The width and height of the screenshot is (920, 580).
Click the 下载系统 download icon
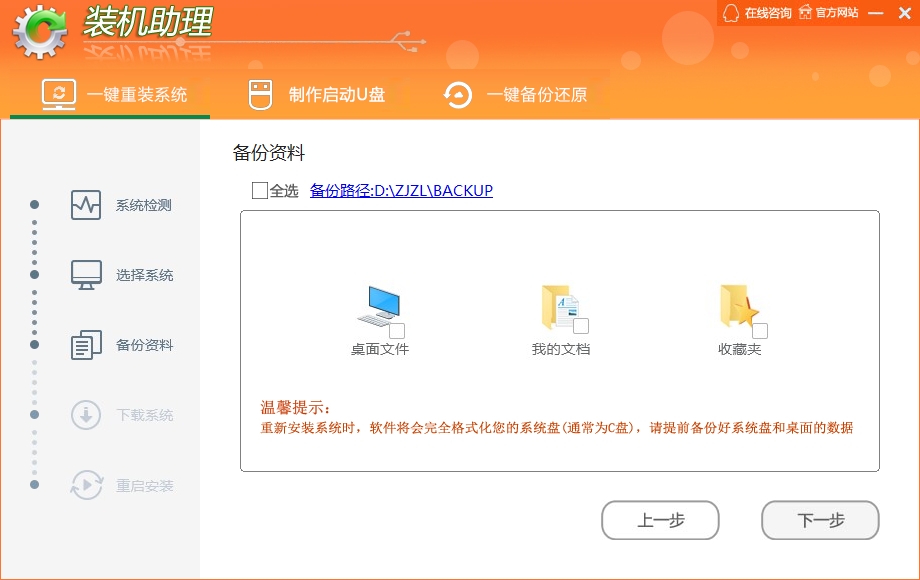(x=86, y=415)
